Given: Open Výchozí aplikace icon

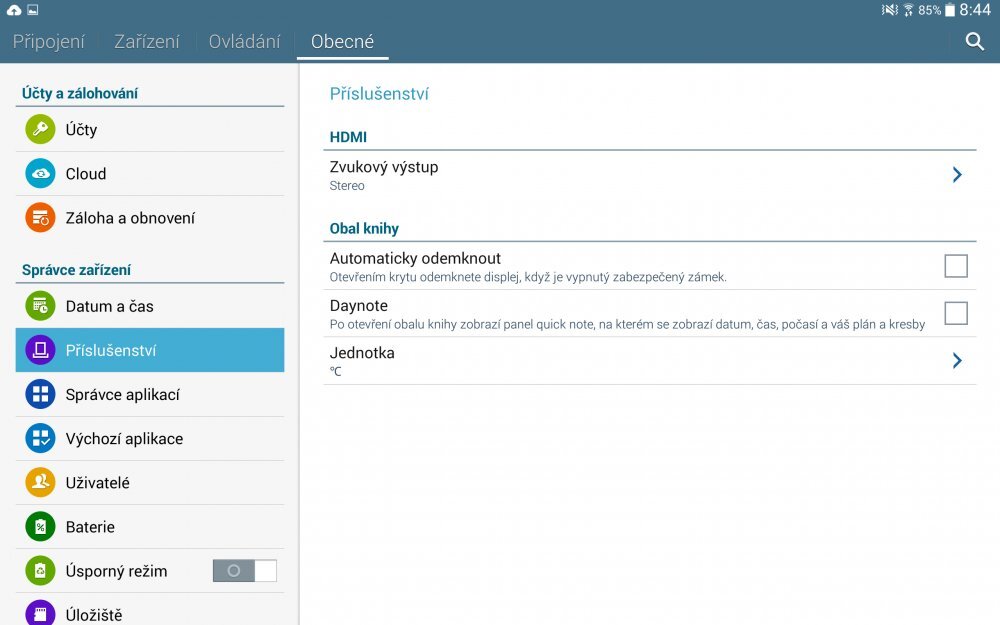Looking at the screenshot, I should 40,438.
